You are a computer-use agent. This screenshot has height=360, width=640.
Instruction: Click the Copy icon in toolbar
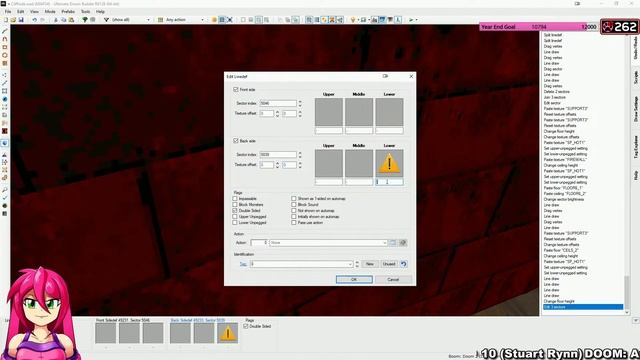click(64, 20)
